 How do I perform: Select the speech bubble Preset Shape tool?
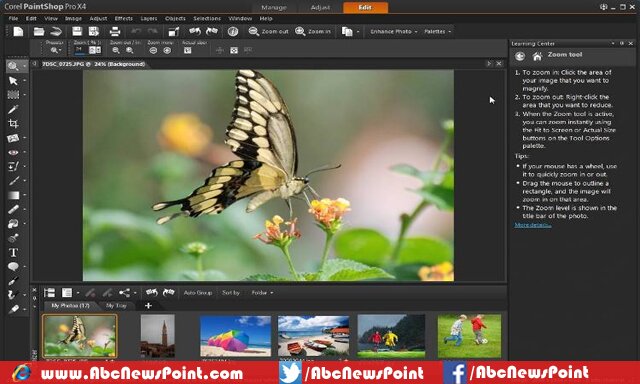click(x=13, y=266)
